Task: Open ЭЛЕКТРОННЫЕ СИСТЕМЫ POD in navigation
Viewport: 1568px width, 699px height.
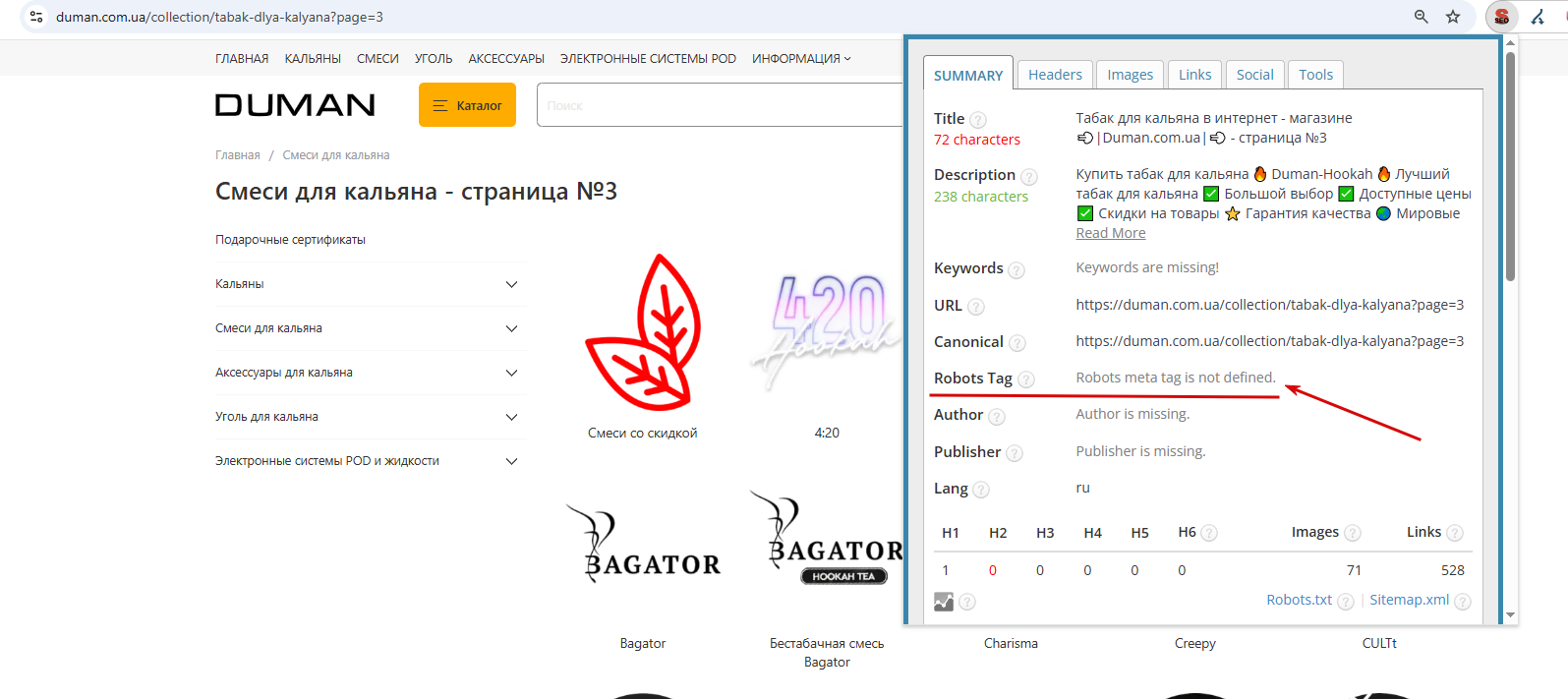Action: pyautogui.click(x=648, y=59)
